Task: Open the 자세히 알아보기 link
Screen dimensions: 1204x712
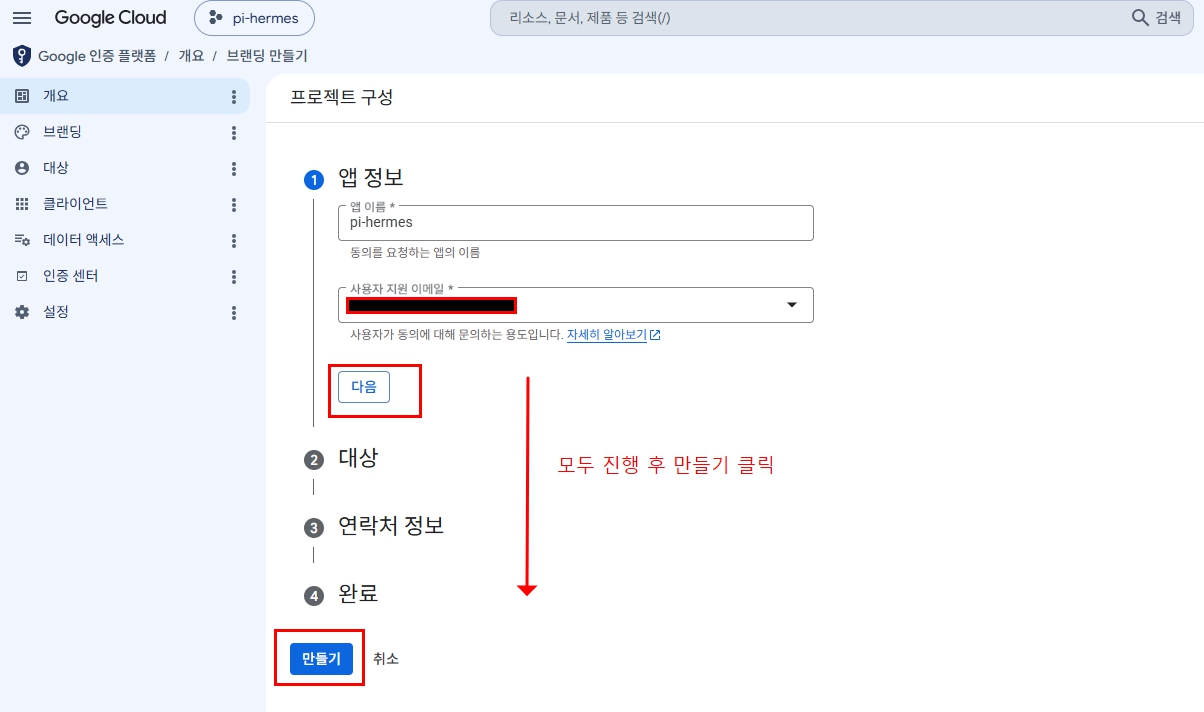Action: 613,335
